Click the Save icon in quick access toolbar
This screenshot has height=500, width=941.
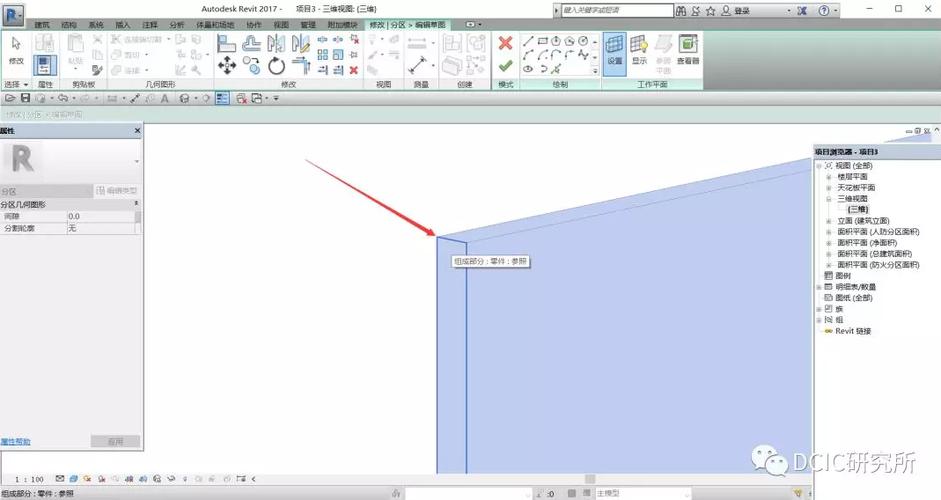pos(25,98)
